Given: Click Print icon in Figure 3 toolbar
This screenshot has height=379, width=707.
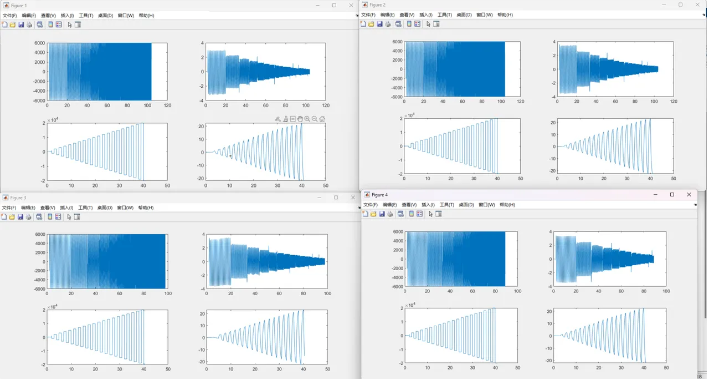Looking at the screenshot, I should (x=28, y=217).
